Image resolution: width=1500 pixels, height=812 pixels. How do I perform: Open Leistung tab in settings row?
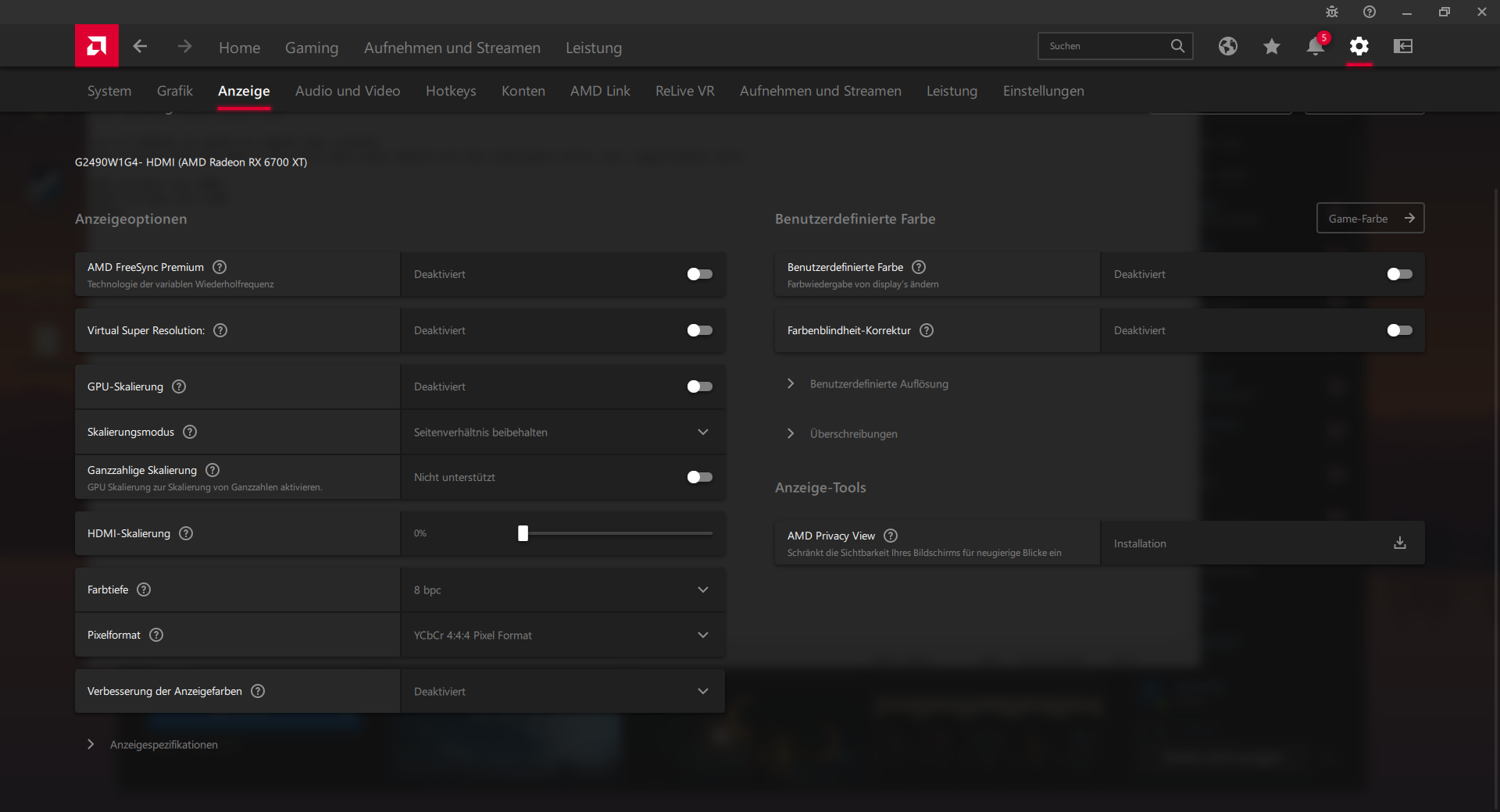952,91
